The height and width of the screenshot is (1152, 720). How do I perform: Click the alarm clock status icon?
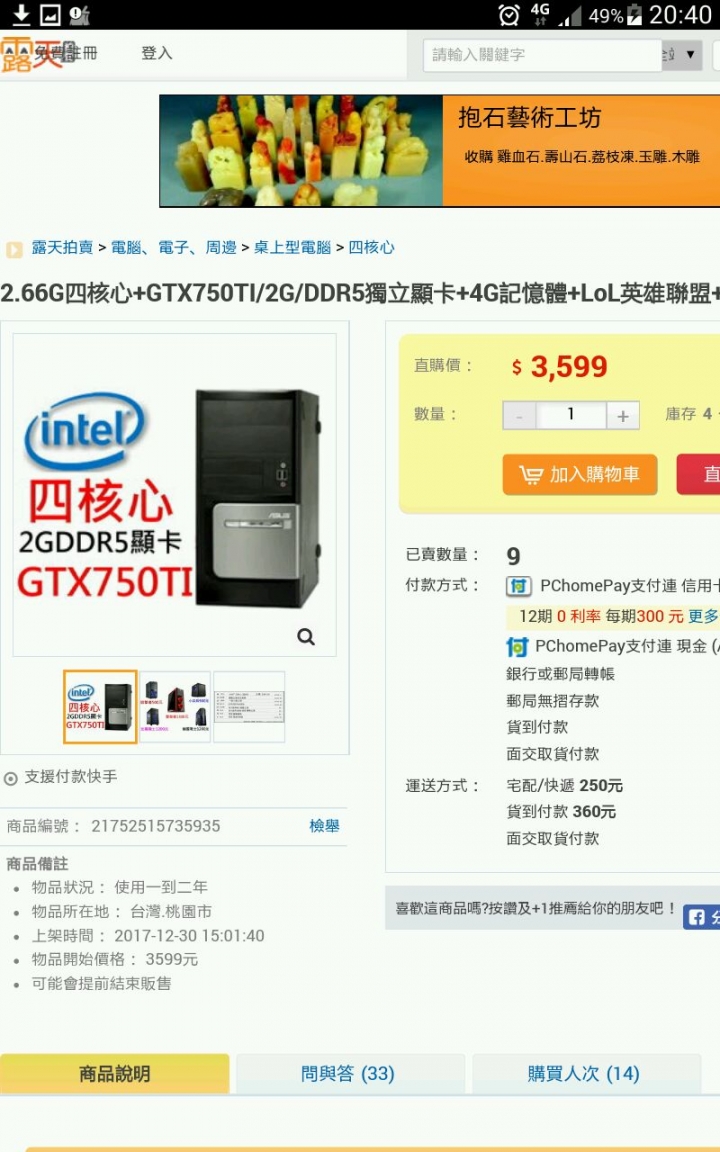508,14
